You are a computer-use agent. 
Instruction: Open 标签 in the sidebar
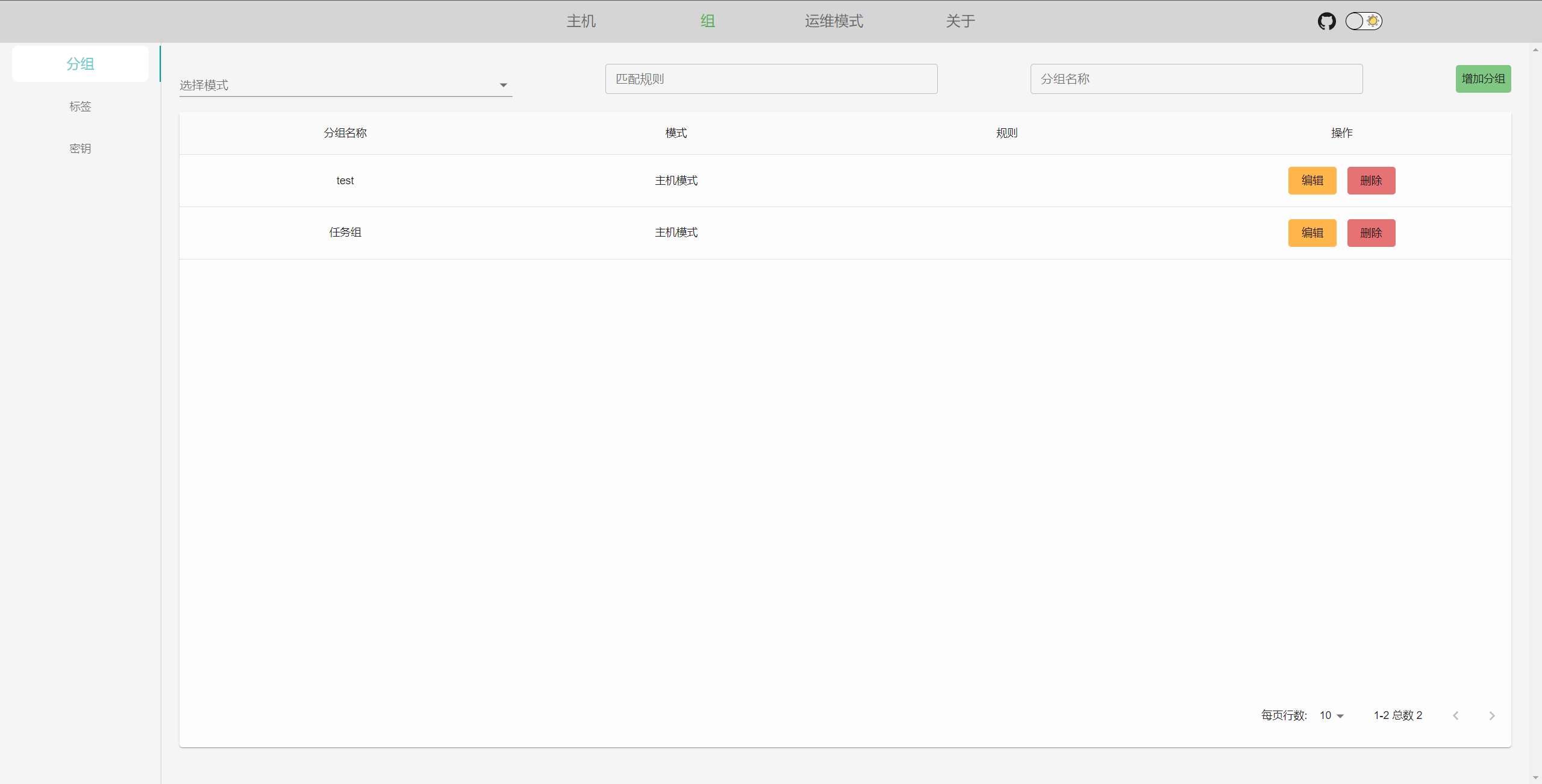pyautogui.click(x=80, y=107)
